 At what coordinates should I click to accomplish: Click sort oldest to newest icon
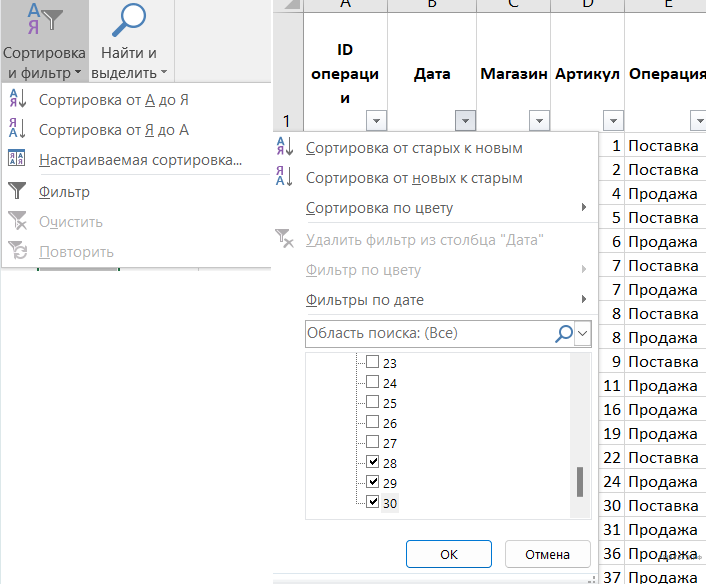[285, 148]
